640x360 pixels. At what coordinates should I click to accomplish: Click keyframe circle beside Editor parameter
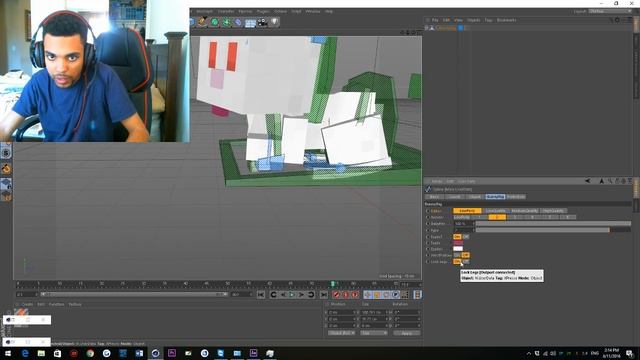[x=428, y=211]
